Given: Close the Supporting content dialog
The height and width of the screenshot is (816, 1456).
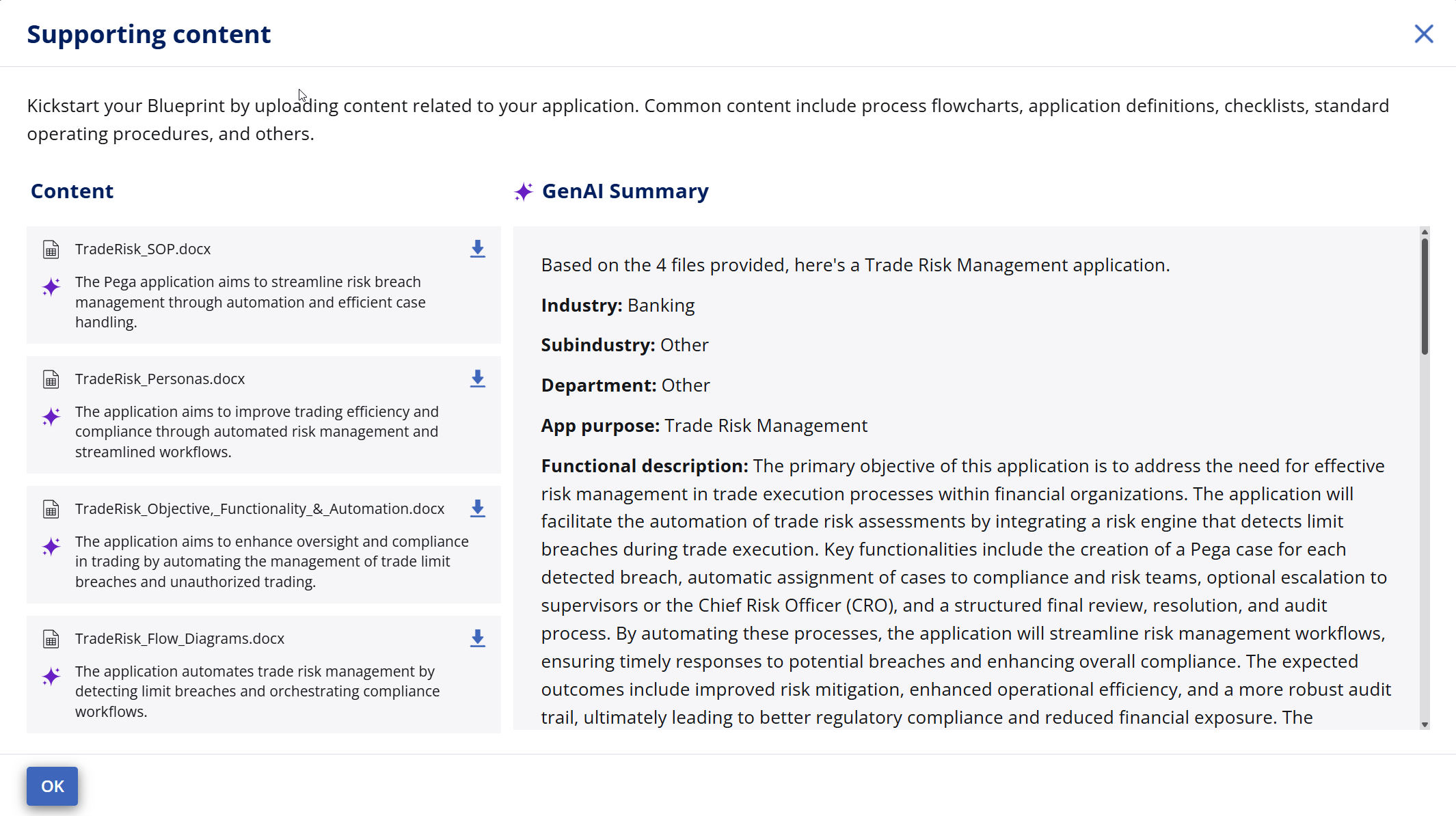Looking at the screenshot, I should click(1423, 33).
